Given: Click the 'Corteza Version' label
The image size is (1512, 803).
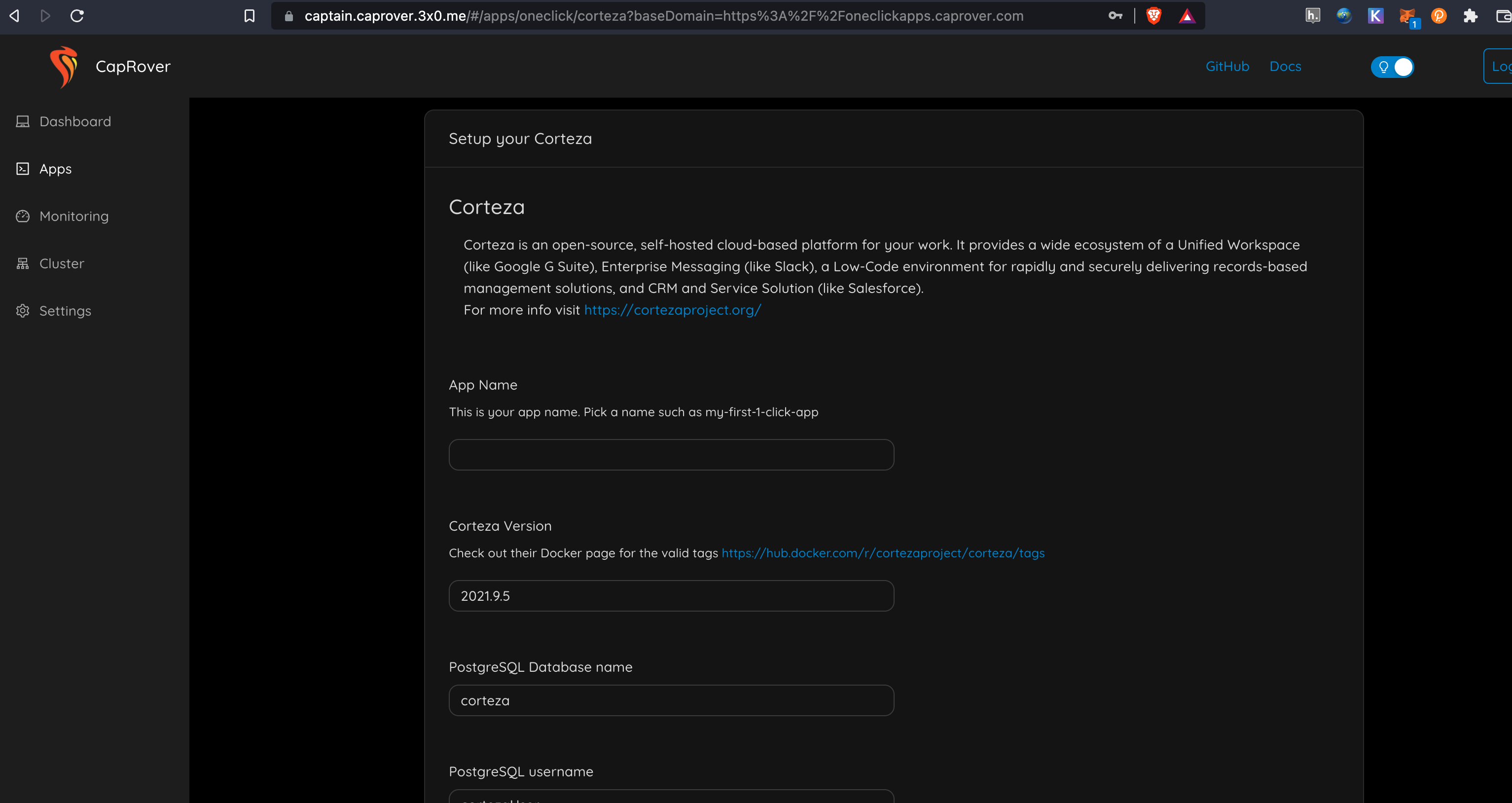Looking at the screenshot, I should tap(500, 526).
